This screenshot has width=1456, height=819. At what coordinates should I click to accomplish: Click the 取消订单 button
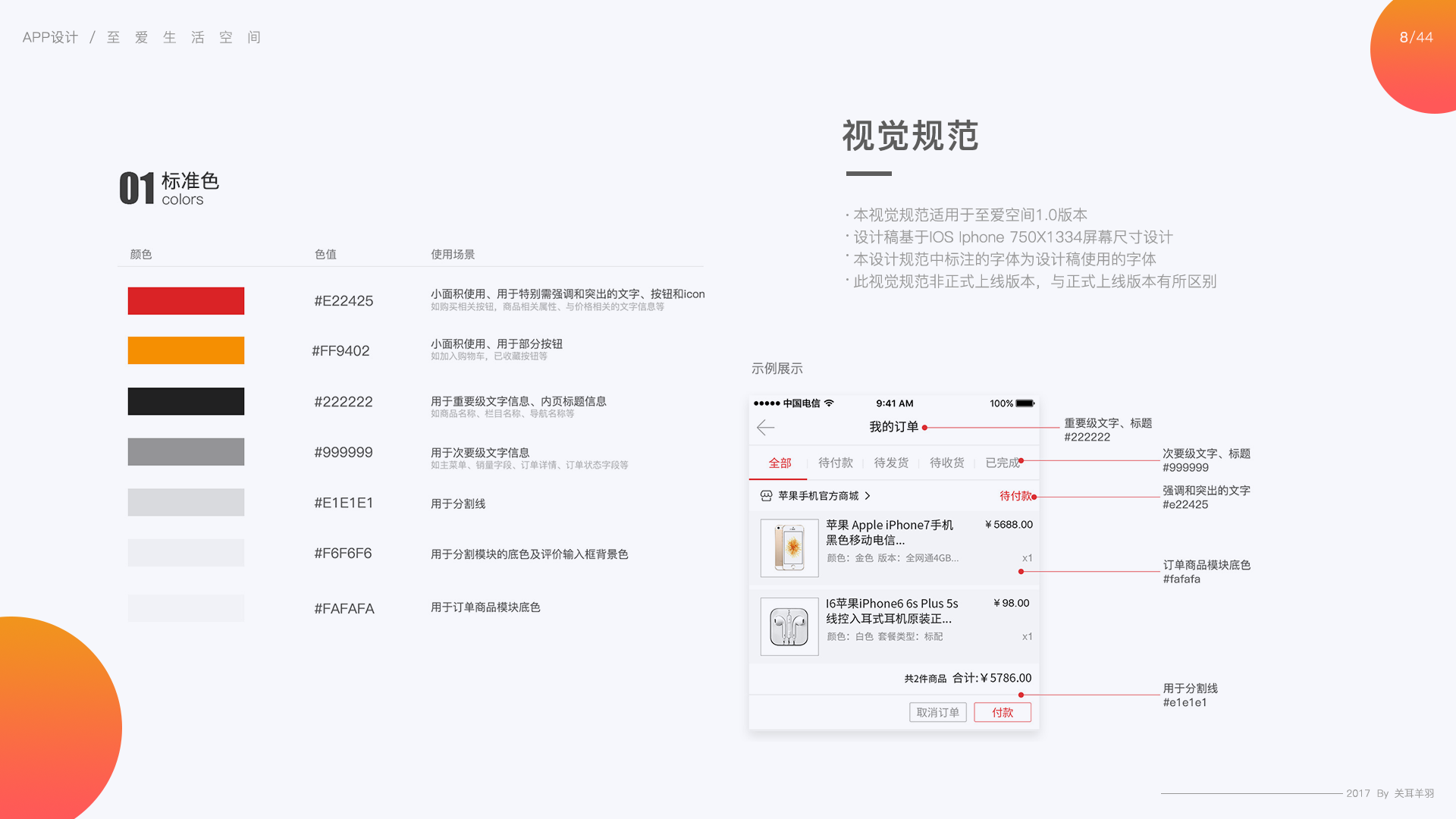pos(938,712)
